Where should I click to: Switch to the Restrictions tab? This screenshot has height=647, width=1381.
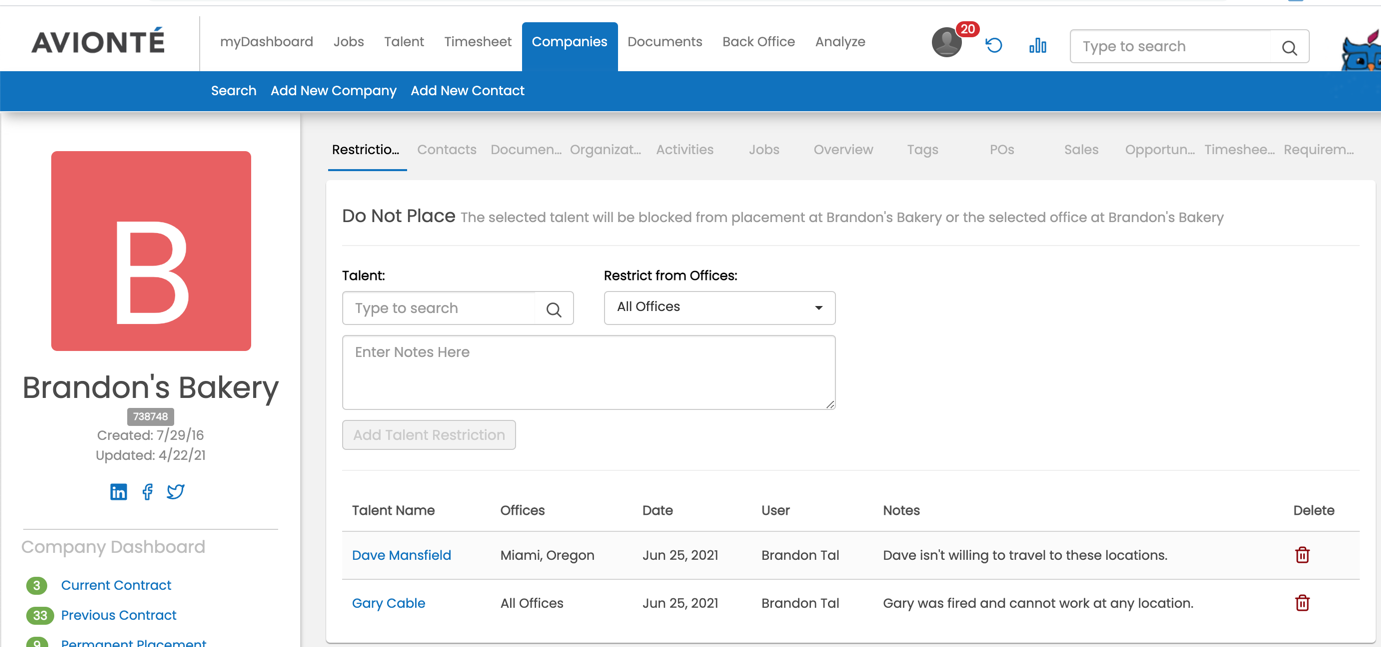(366, 150)
